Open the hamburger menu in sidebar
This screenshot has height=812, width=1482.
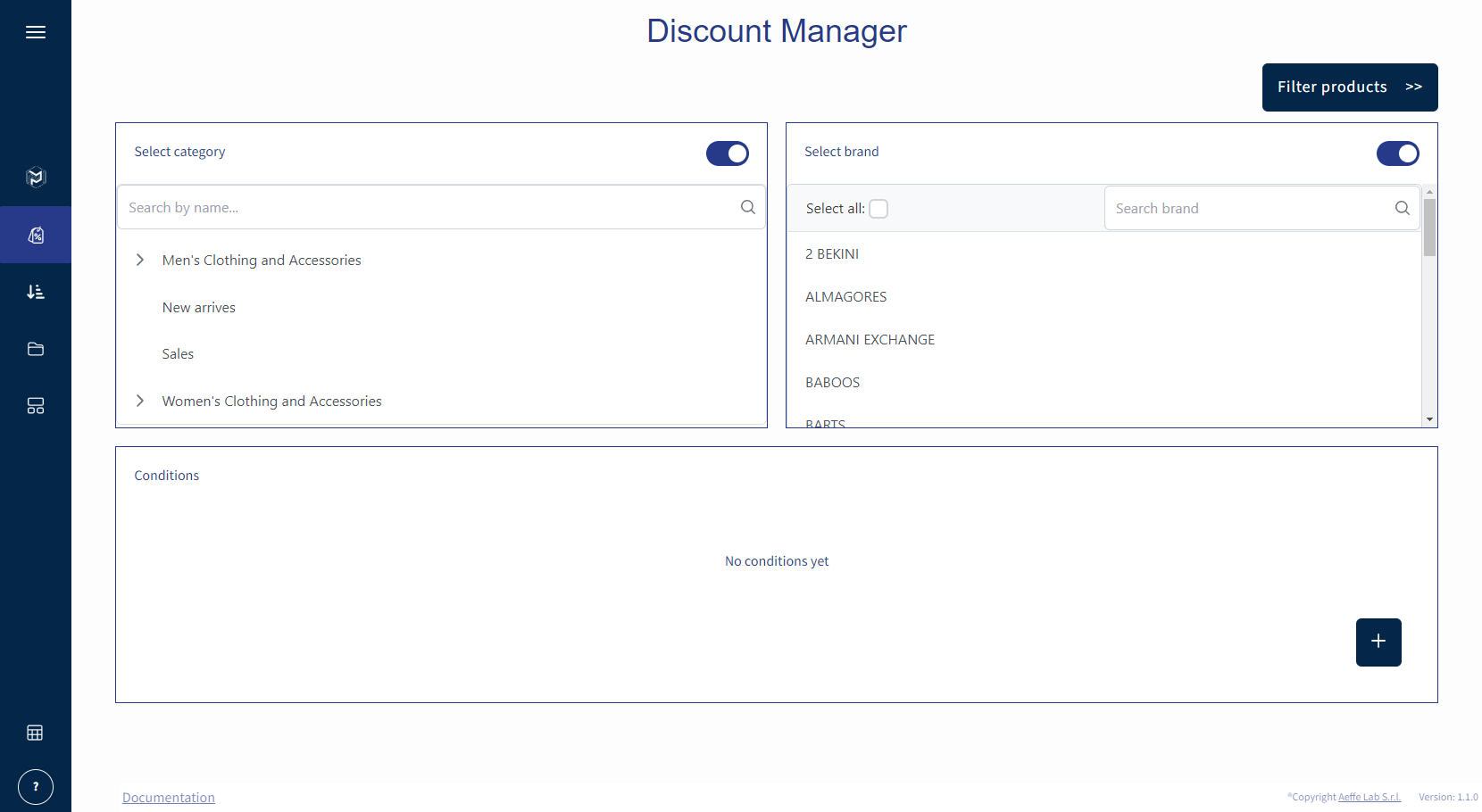[36, 33]
